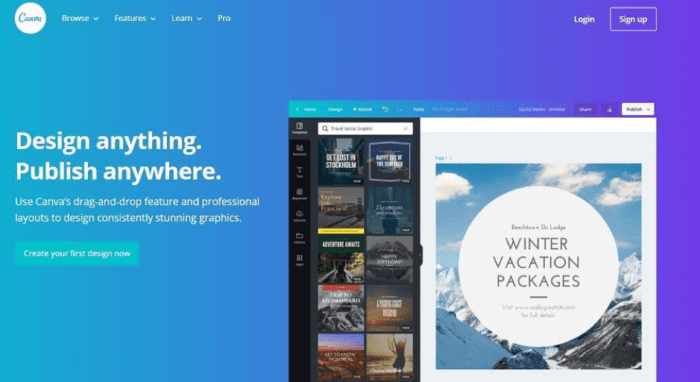
Task: Click the redo arrow in the editor toolbar
Action: (x=399, y=109)
